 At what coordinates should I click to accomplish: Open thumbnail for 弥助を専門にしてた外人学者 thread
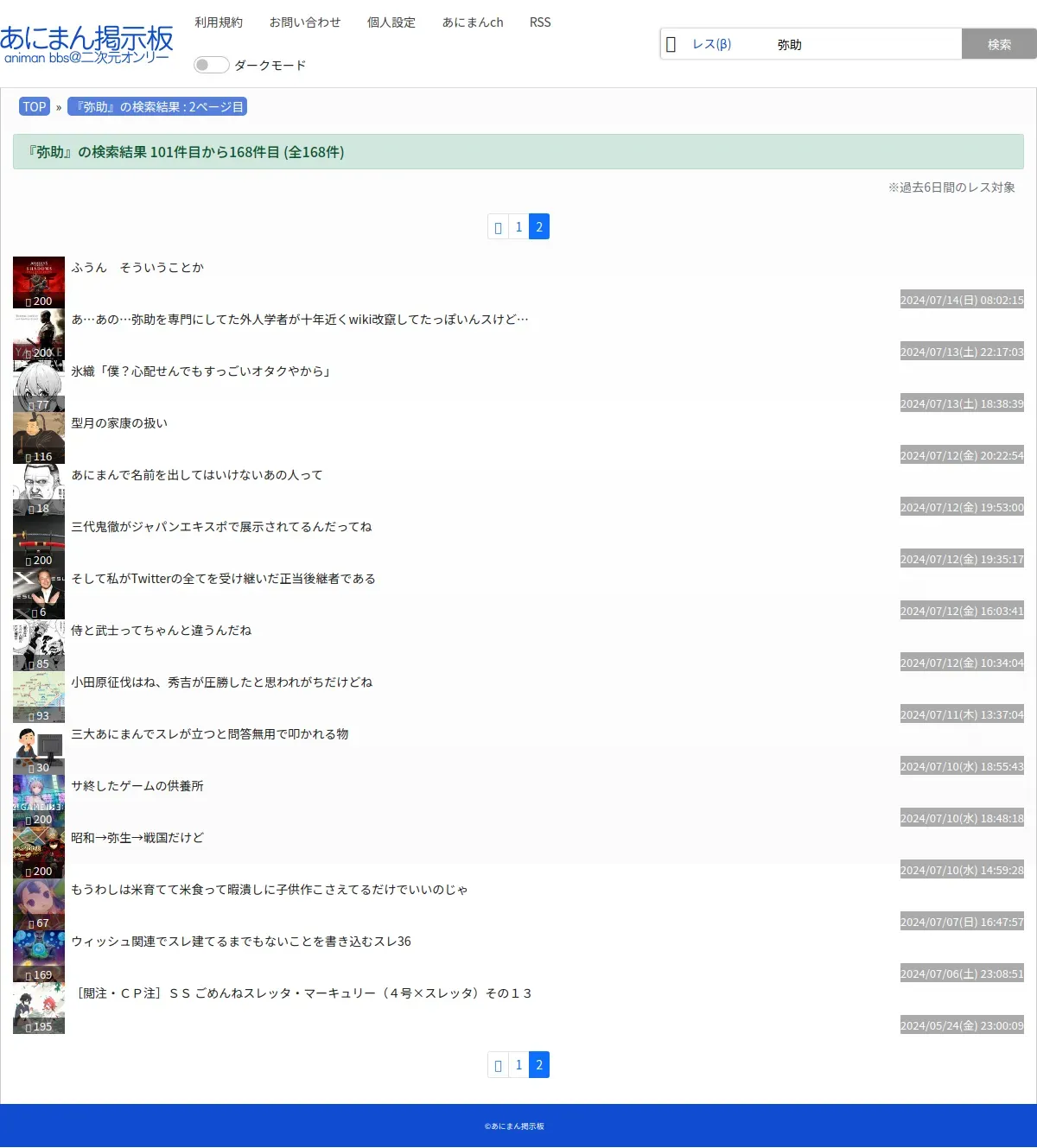39,334
